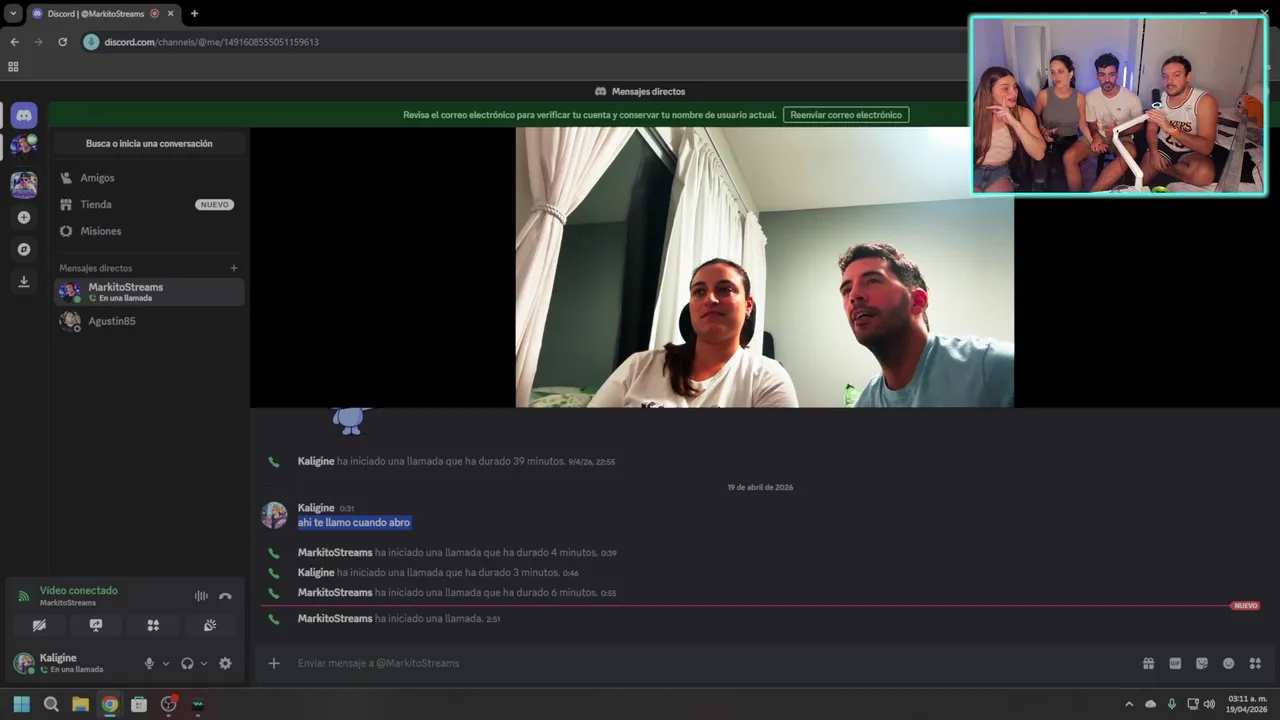Open the sticker picker
The image size is (1280, 720).
click(1202, 663)
